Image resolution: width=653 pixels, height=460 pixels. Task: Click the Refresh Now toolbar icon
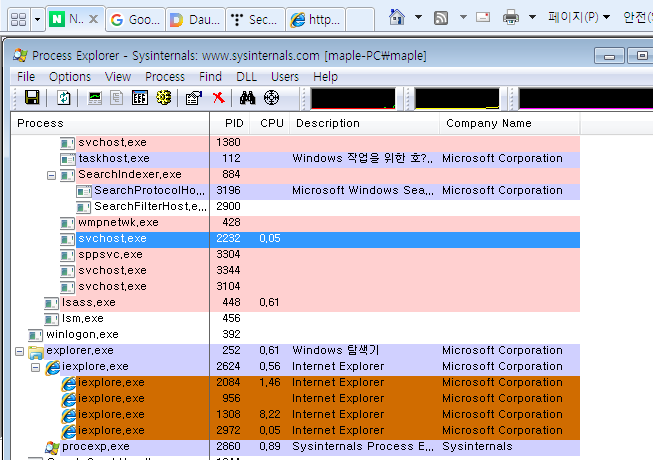[64, 98]
